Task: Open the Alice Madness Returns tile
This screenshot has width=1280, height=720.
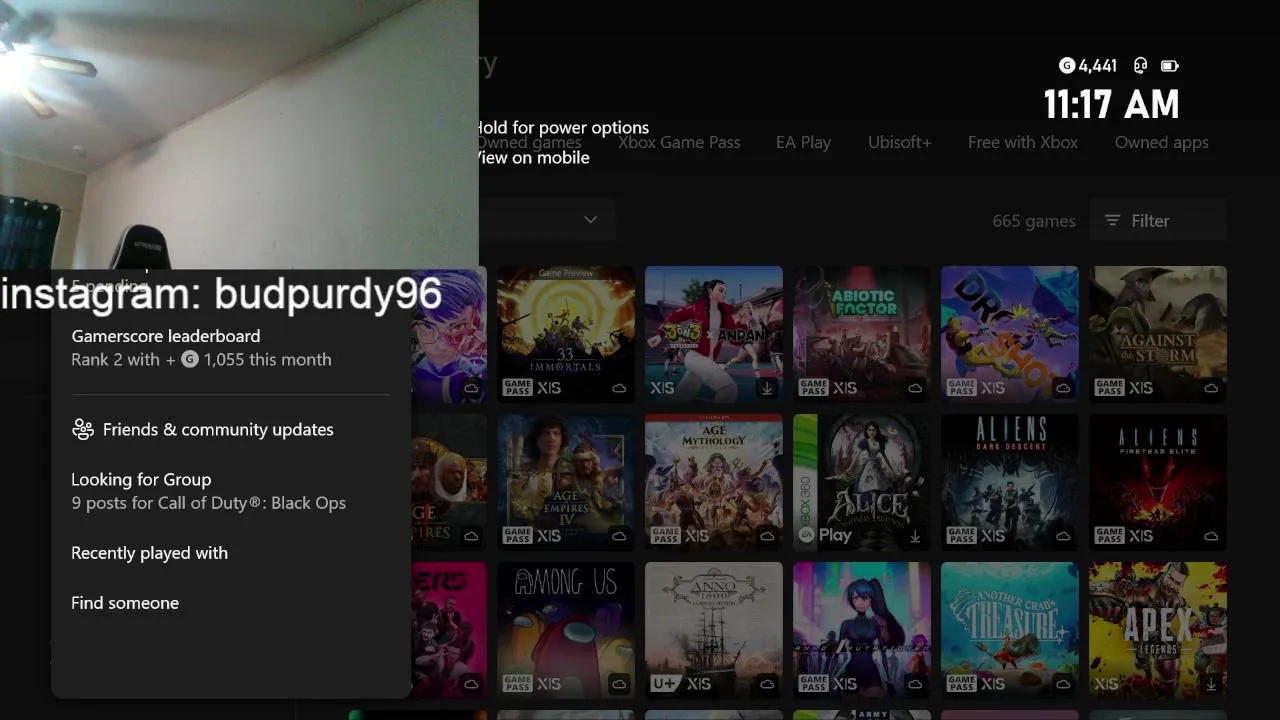Action: [862, 482]
